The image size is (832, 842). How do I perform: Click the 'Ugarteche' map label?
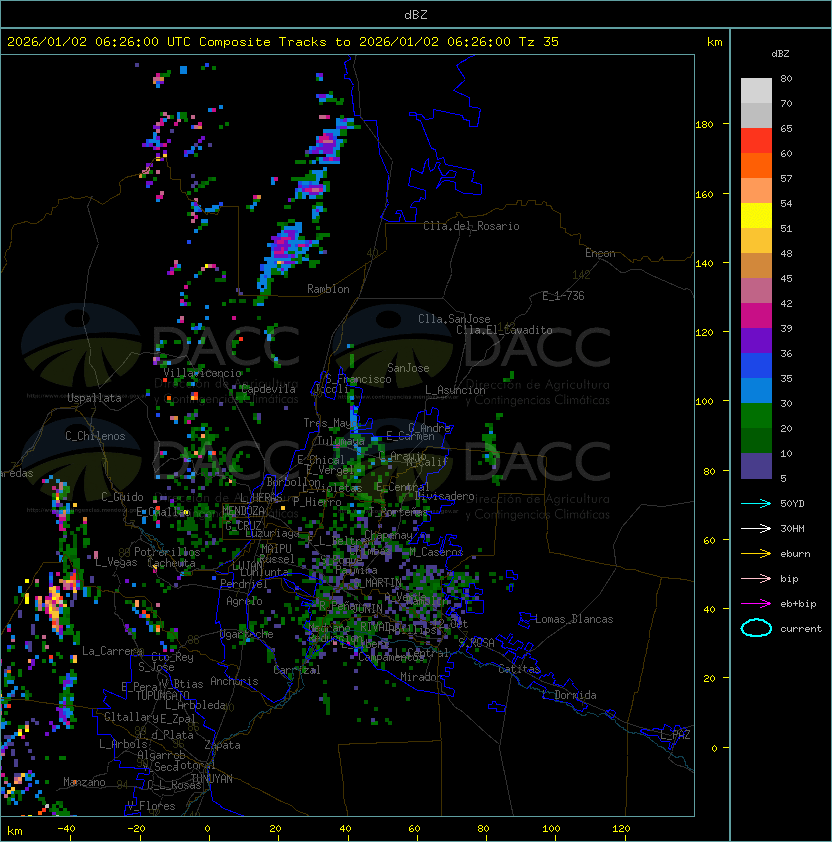click(x=247, y=634)
